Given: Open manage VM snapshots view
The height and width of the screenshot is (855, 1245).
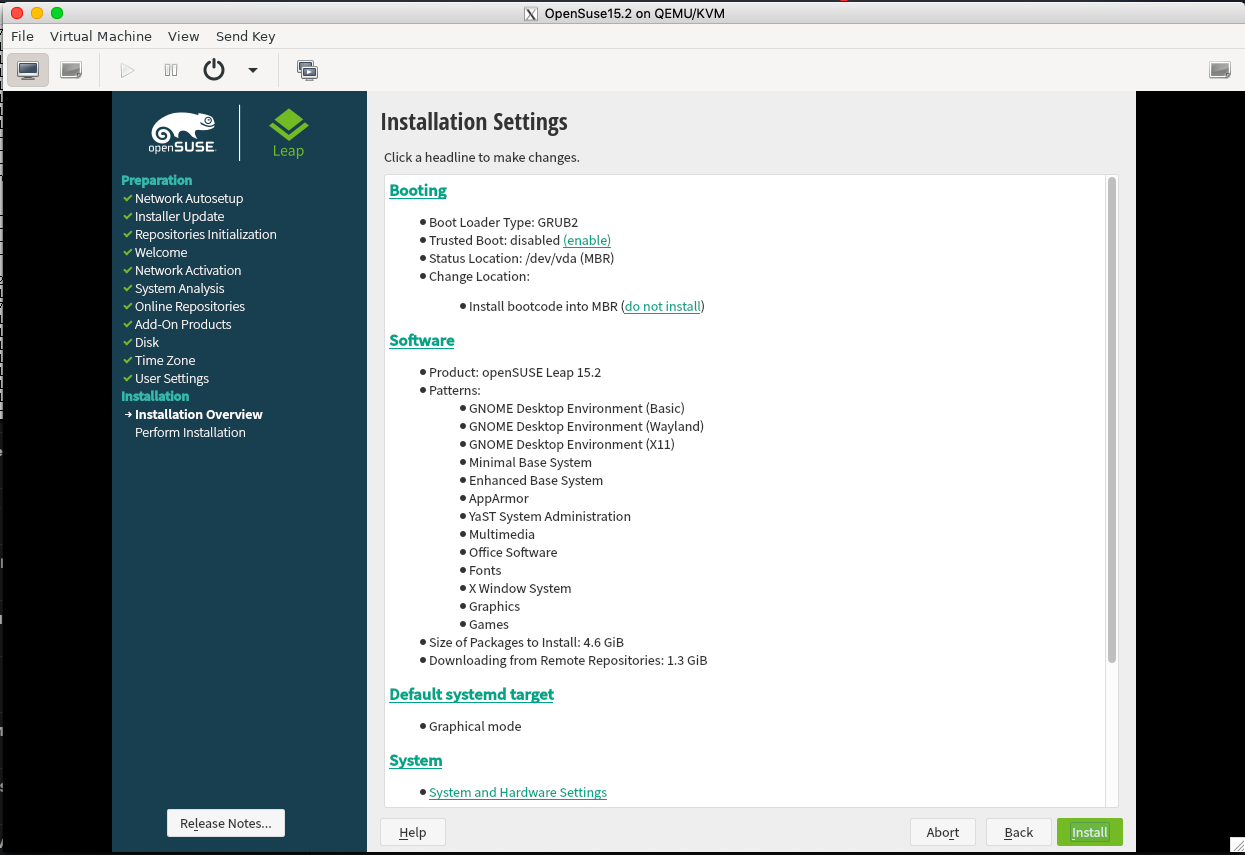Looking at the screenshot, I should [x=307, y=70].
